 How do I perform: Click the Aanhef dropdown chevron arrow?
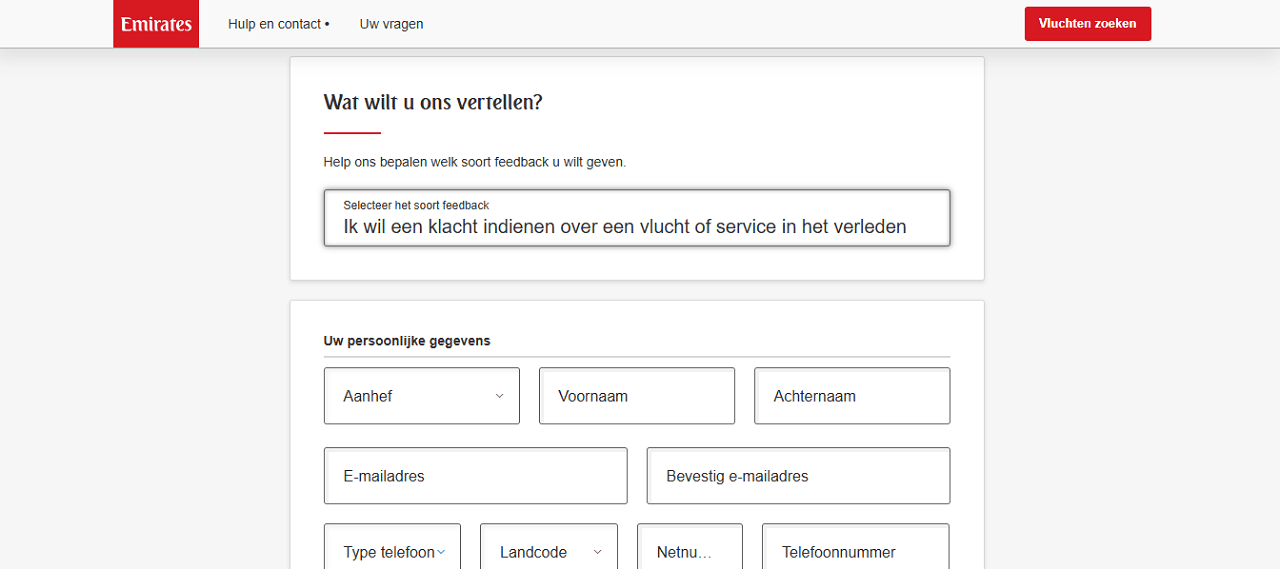click(499, 396)
